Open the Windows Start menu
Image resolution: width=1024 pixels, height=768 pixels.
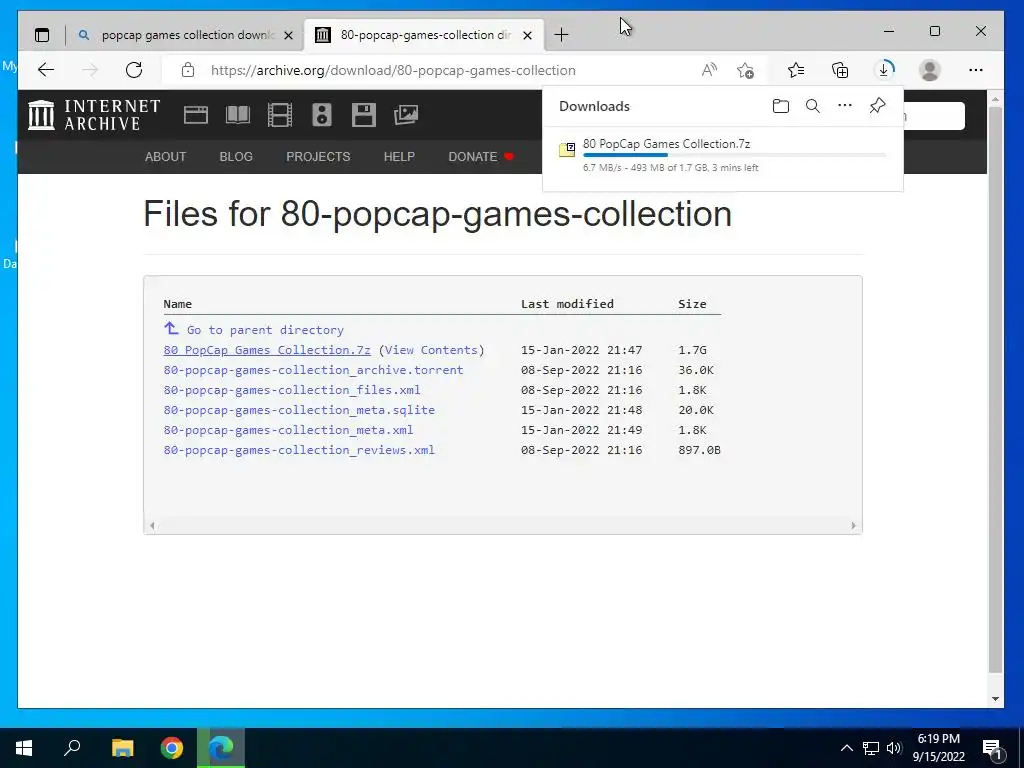click(x=24, y=748)
